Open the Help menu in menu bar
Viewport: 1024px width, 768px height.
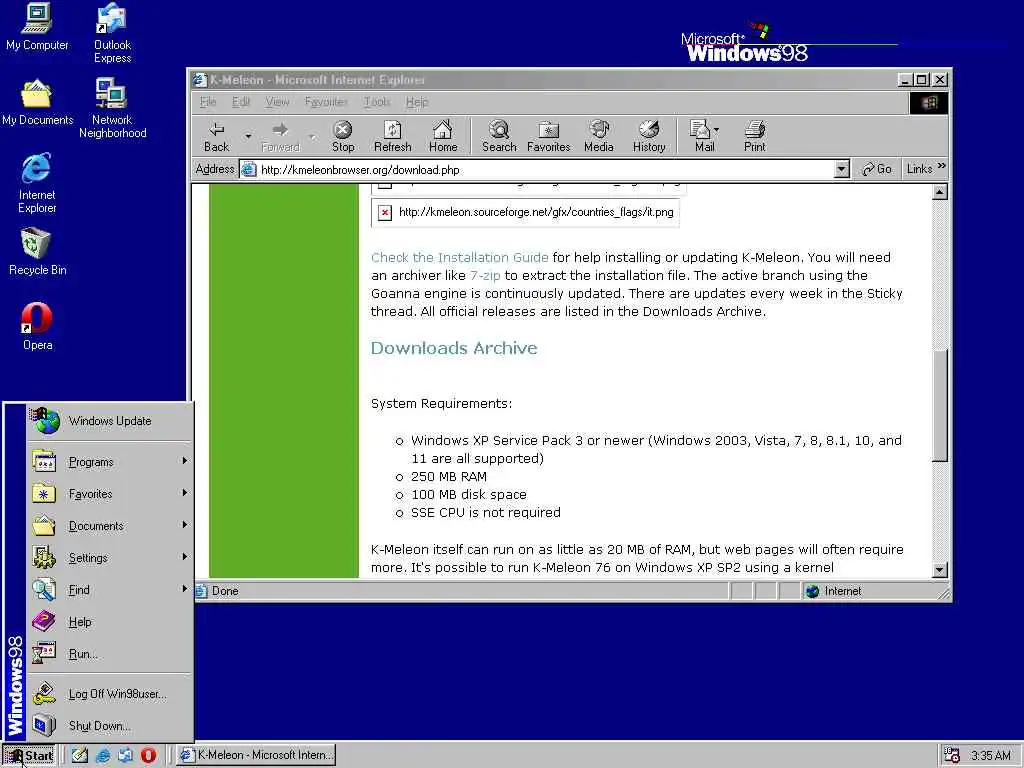[x=417, y=102]
